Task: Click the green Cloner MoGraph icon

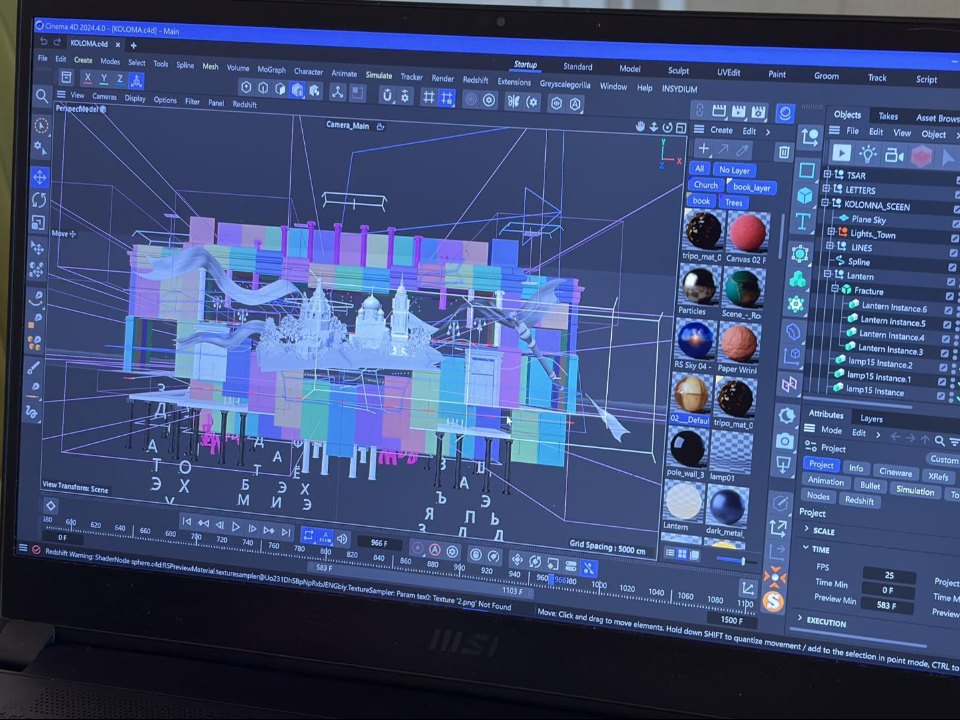Action: 797,280
